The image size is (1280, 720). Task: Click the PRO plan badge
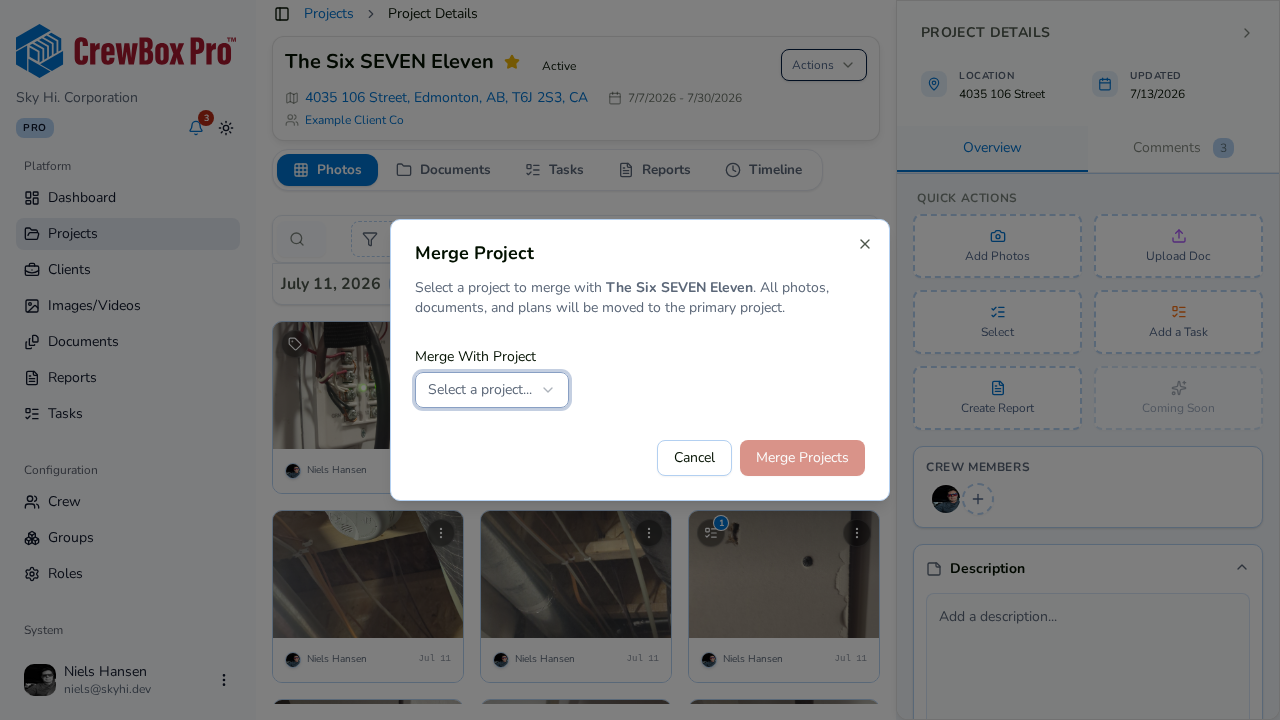[35, 128]
